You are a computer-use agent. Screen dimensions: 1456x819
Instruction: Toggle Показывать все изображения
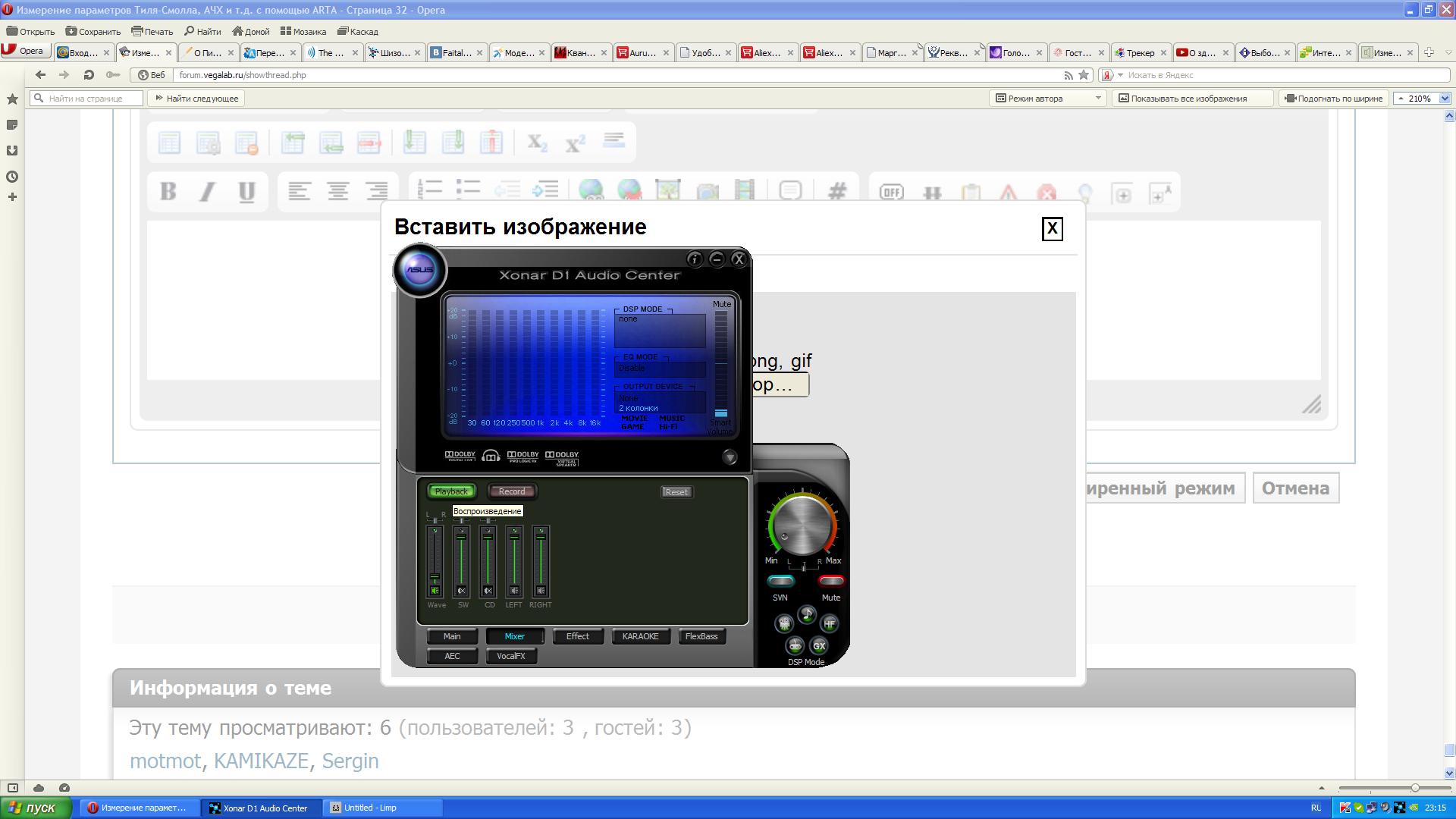1192,99
